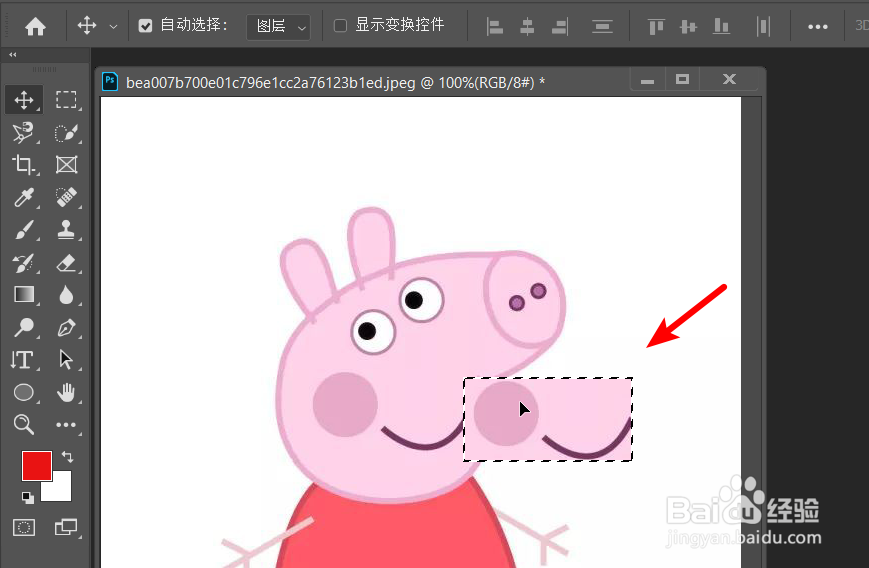Select the bea007b700e01c796e1cc2a76123b1ed.jpeg document tab
The width and height of the screenshot is (869, 568).
335,83
